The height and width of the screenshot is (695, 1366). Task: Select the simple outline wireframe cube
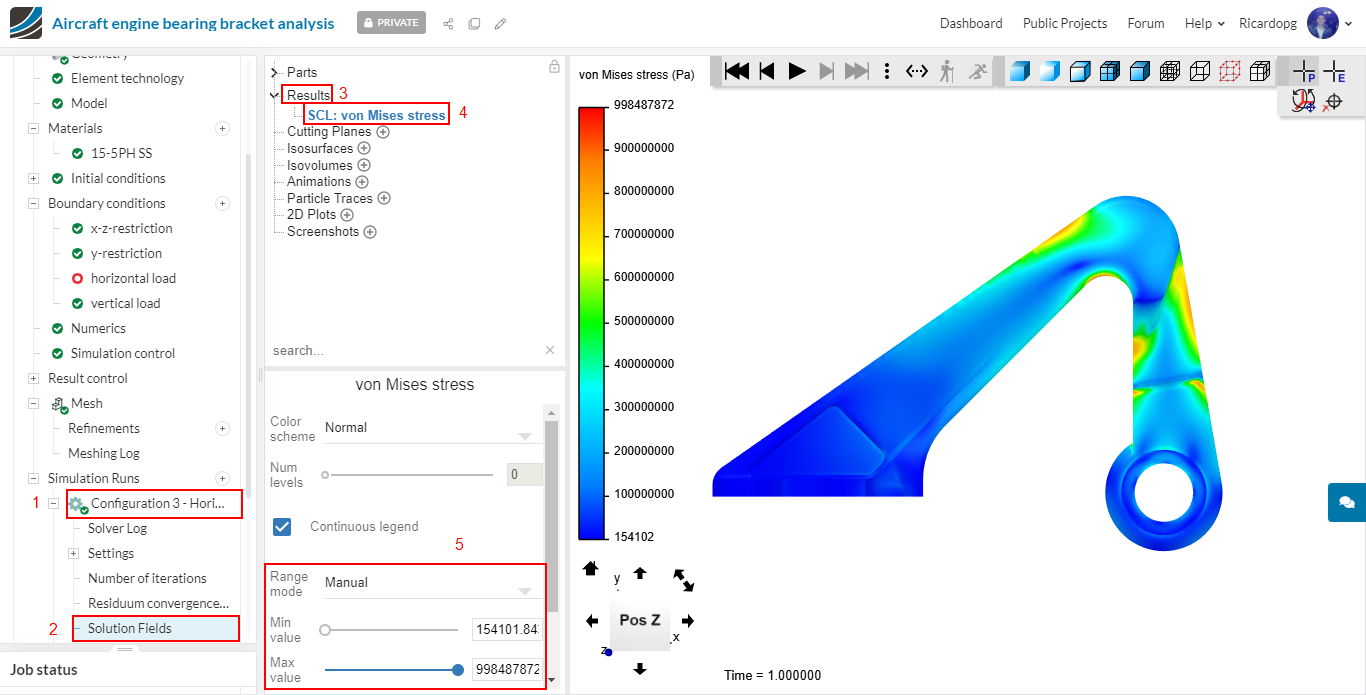click(1200, 71)
